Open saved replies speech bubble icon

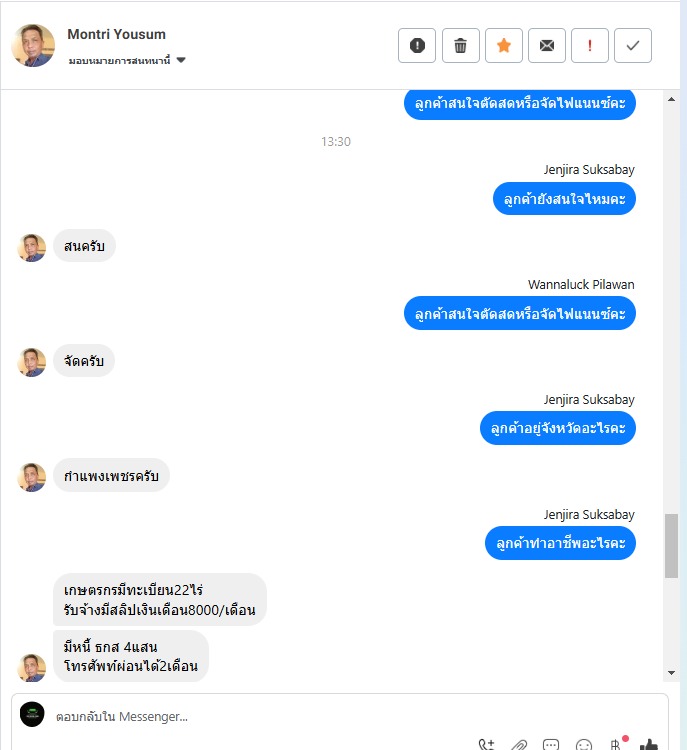(x=551, y=745)
